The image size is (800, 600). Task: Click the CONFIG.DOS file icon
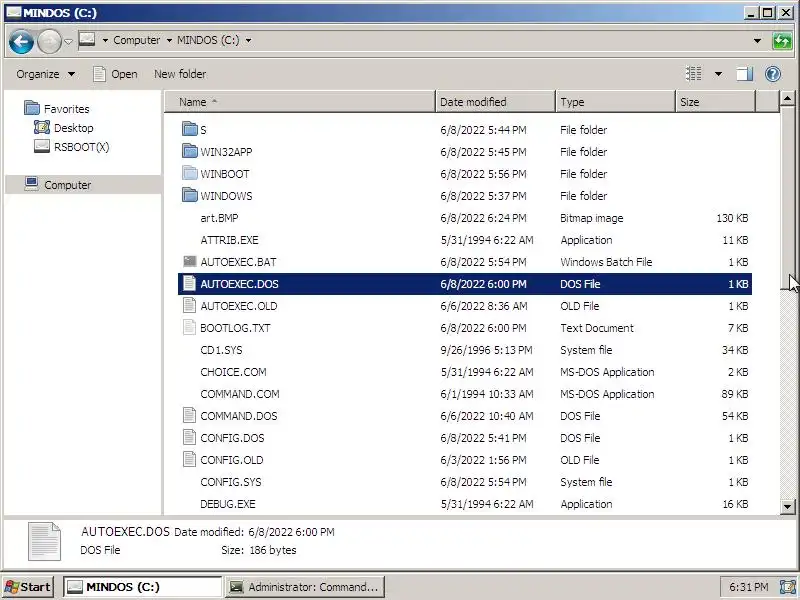pyautogui.click(x=190, y=437)
